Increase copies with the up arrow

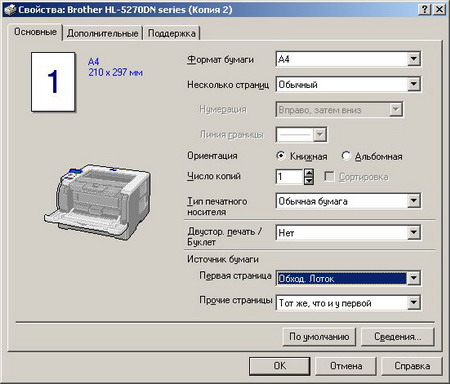click(x=309, y=173)
